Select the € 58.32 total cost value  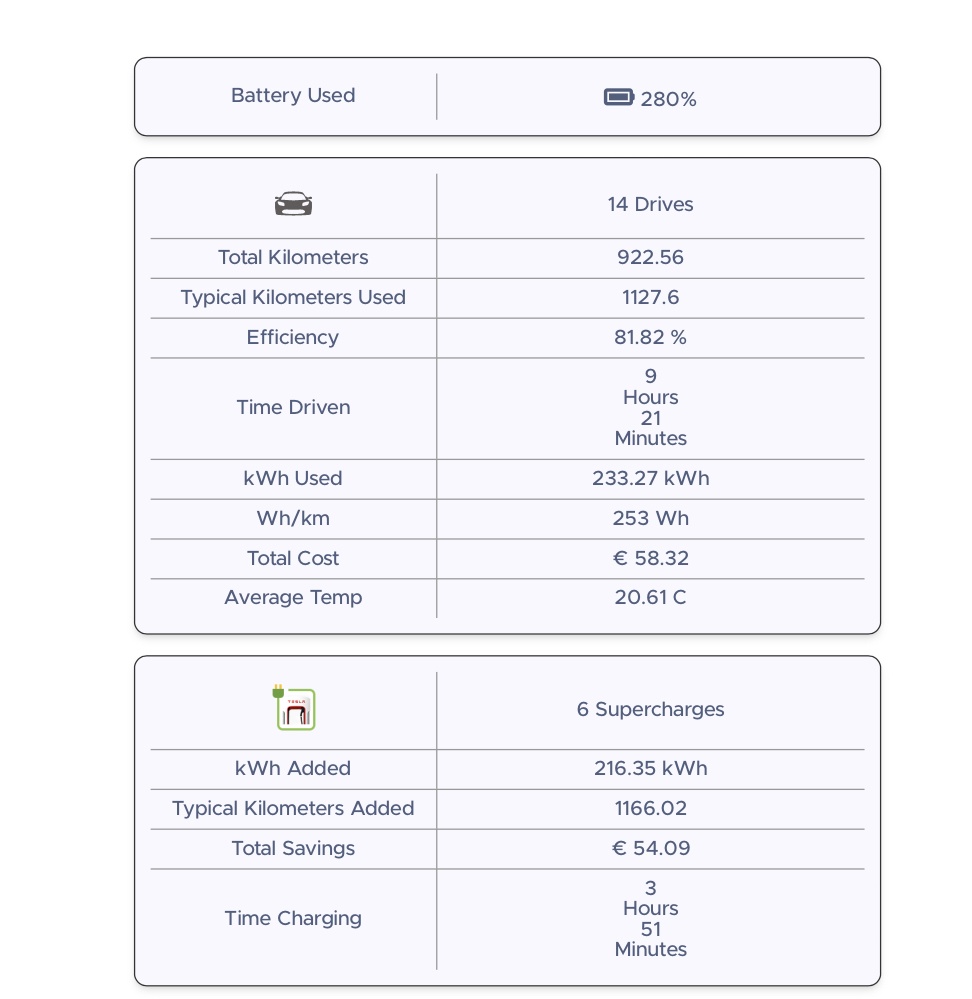(x=650, y=559)
